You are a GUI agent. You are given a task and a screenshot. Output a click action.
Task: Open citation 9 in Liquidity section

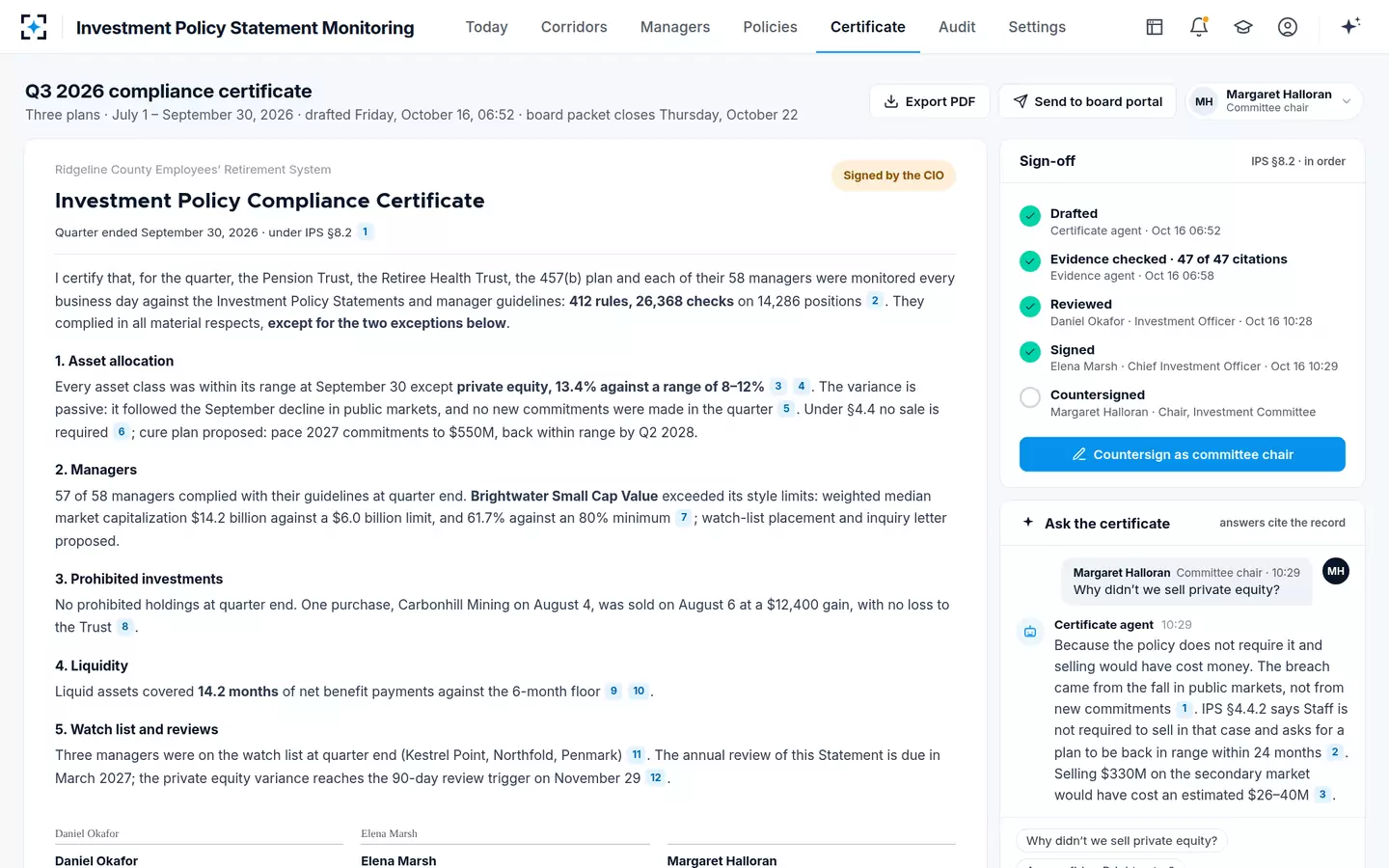coord(613,692)
